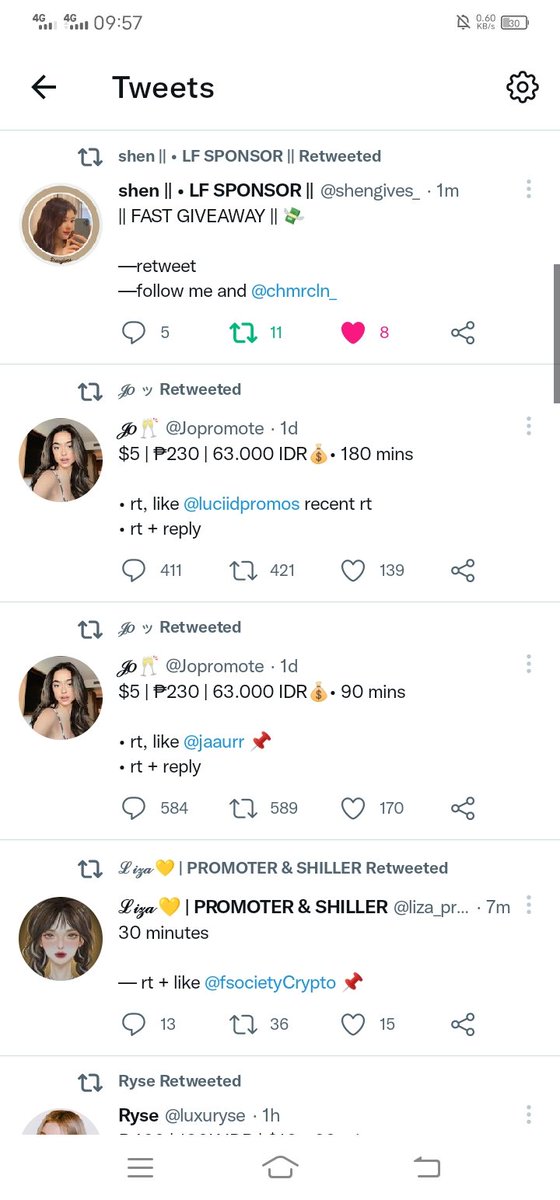Open overflow menu on Jopromote's 180 mins tweet
This screenshot has height=1200, width=560.
(528, 427)
